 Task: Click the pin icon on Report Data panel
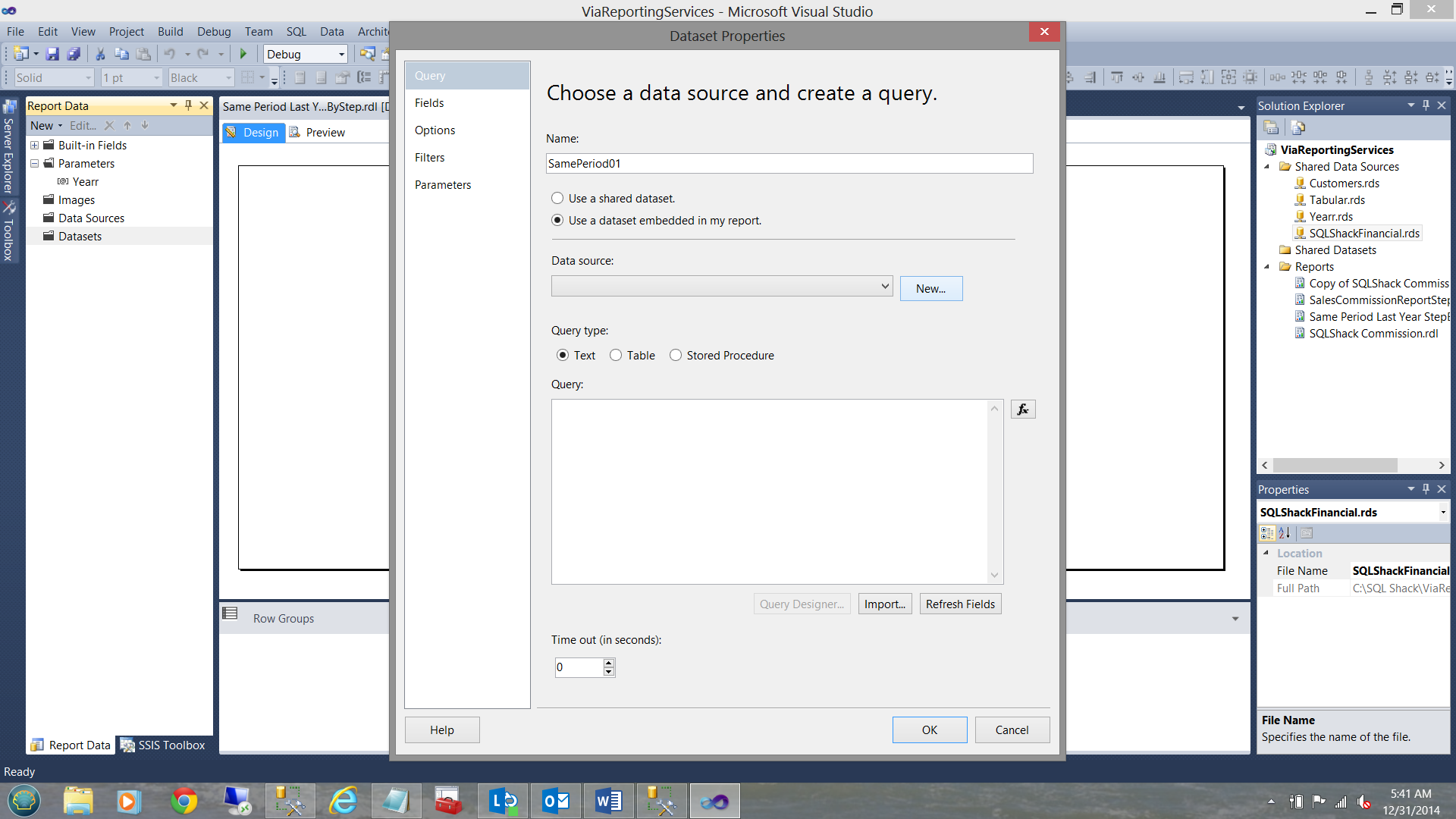(188, 105)
